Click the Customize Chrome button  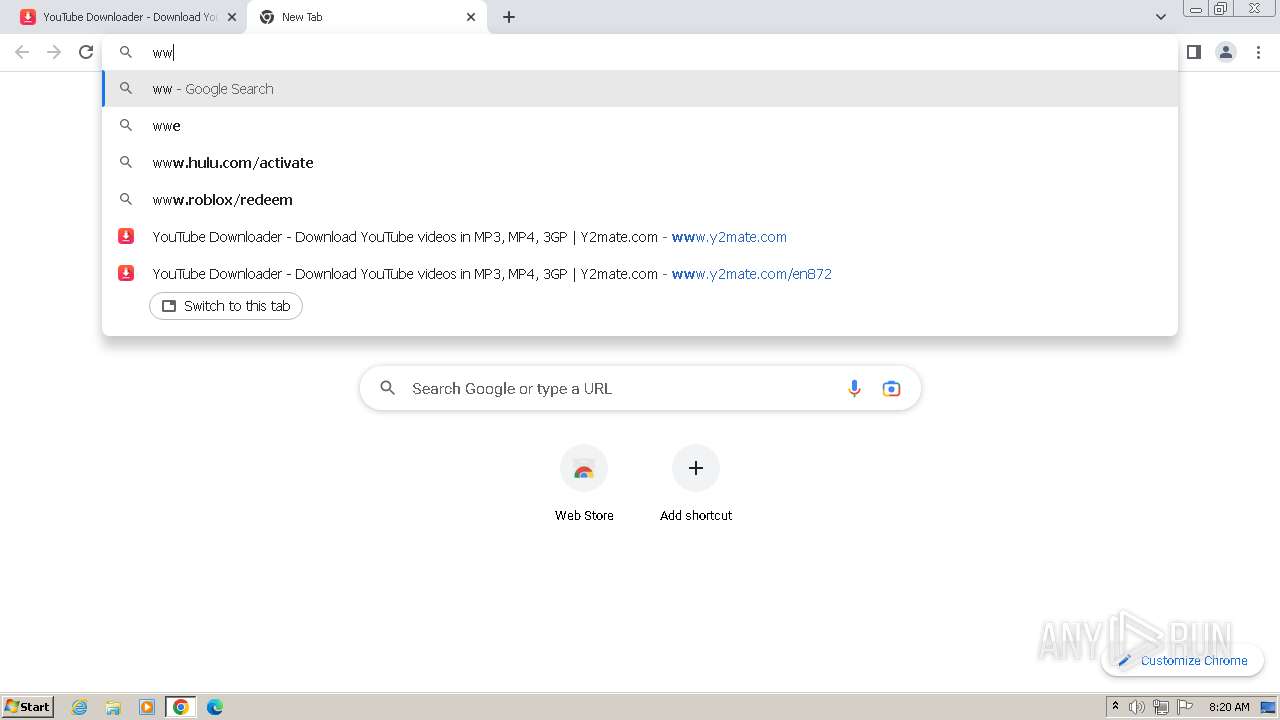(x=1182, y=660)
